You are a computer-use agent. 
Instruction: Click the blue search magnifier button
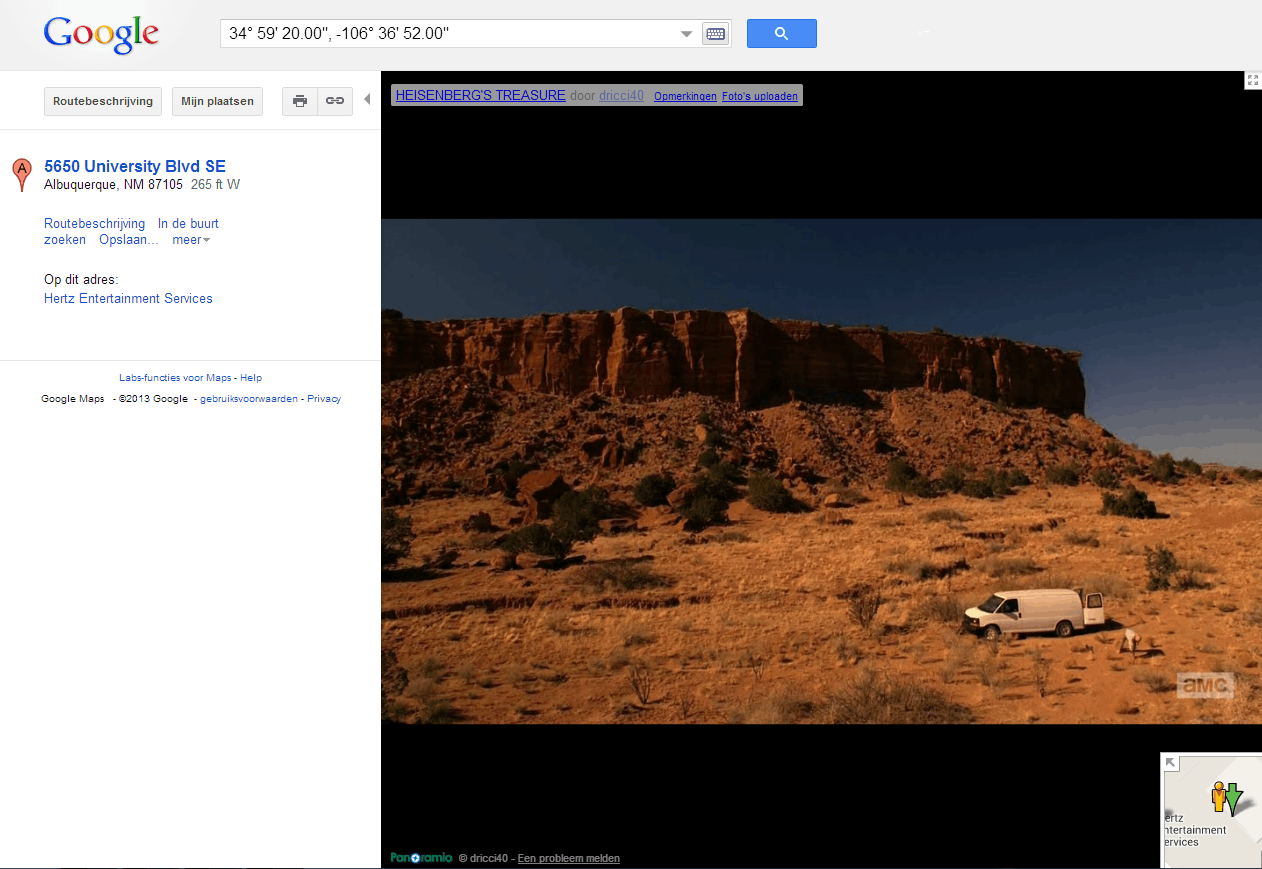[x=781, y=33]
